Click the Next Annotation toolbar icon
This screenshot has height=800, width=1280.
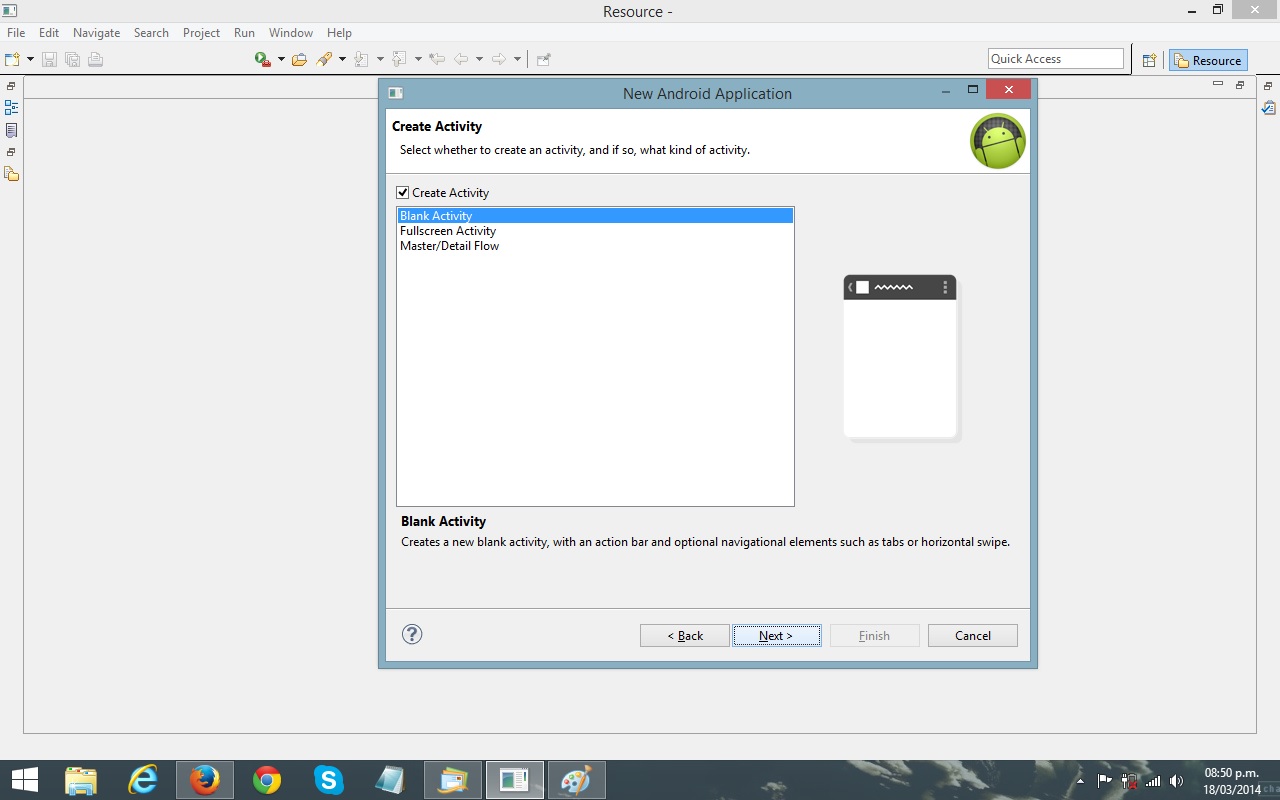361,59
